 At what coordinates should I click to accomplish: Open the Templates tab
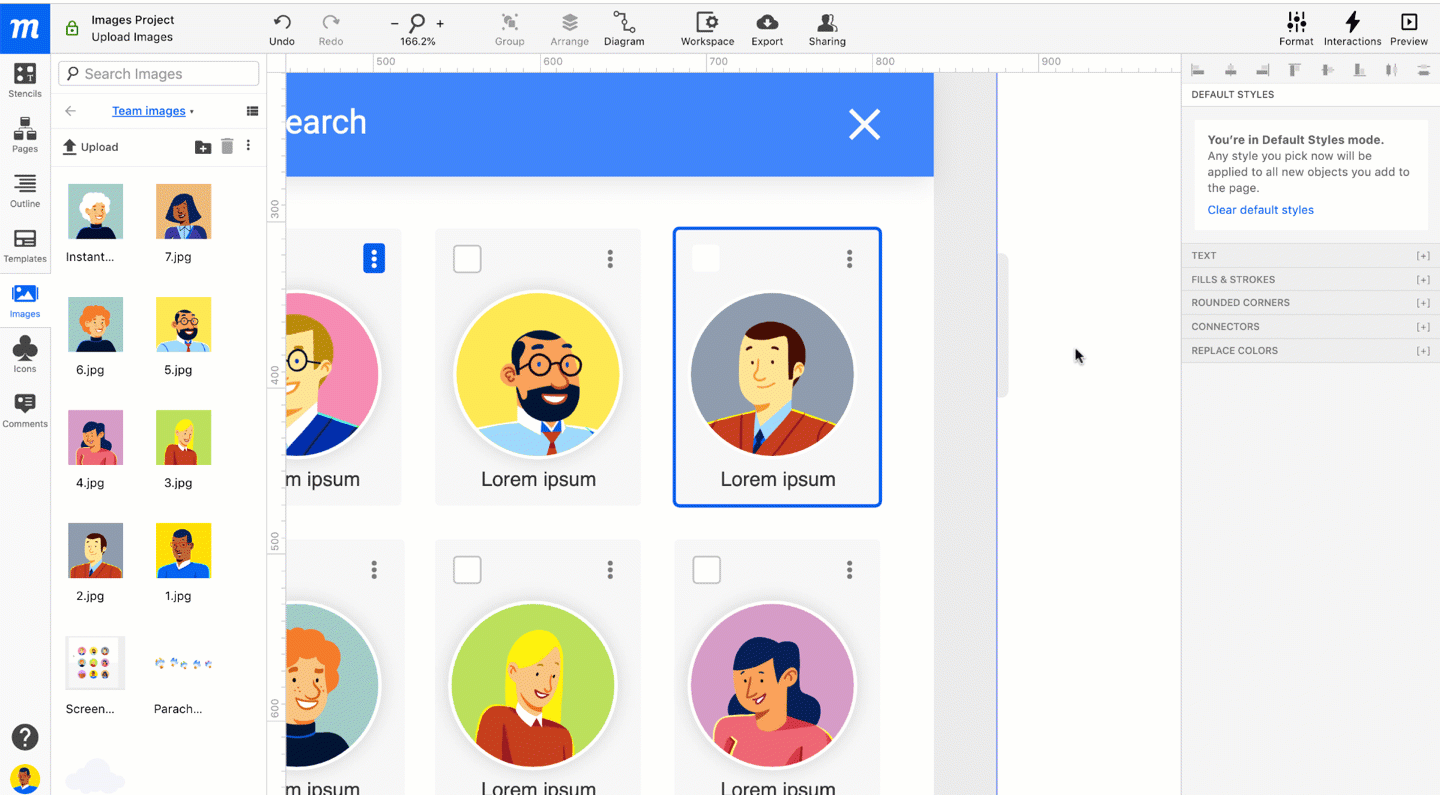pos(25,245)
